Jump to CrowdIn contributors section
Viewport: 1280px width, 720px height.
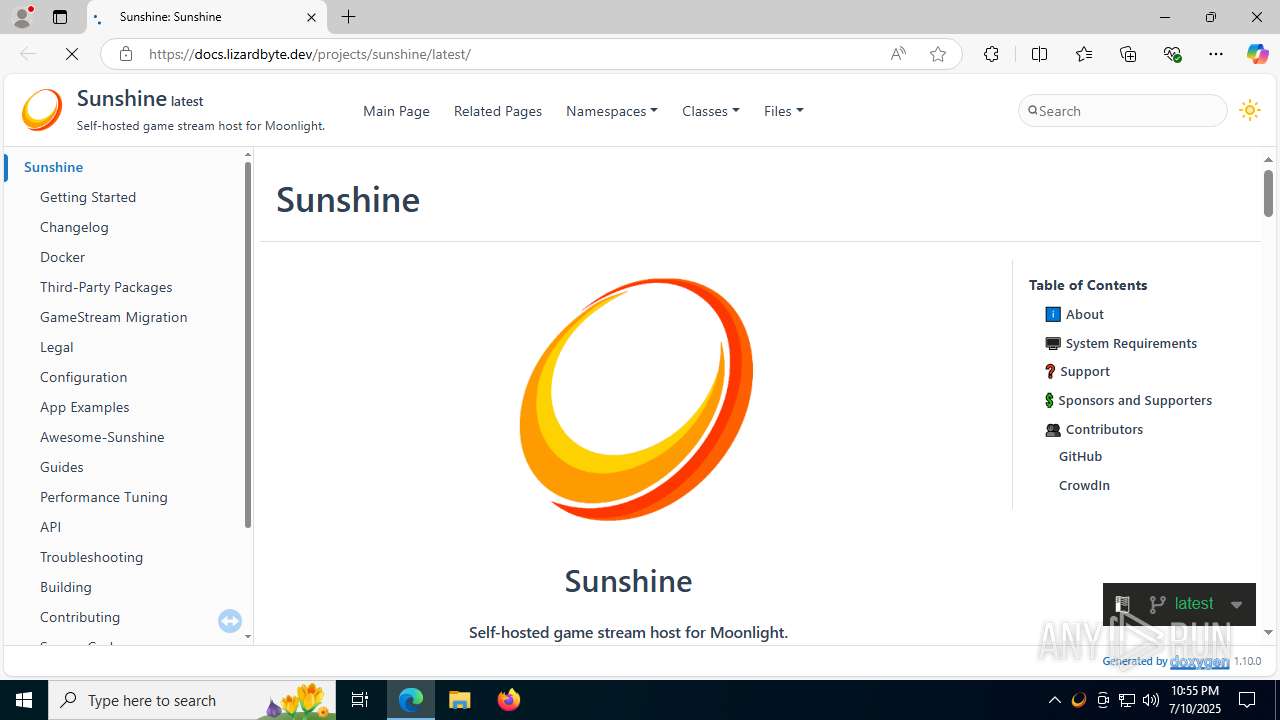pyautogui.click(x=1085, y=485)
